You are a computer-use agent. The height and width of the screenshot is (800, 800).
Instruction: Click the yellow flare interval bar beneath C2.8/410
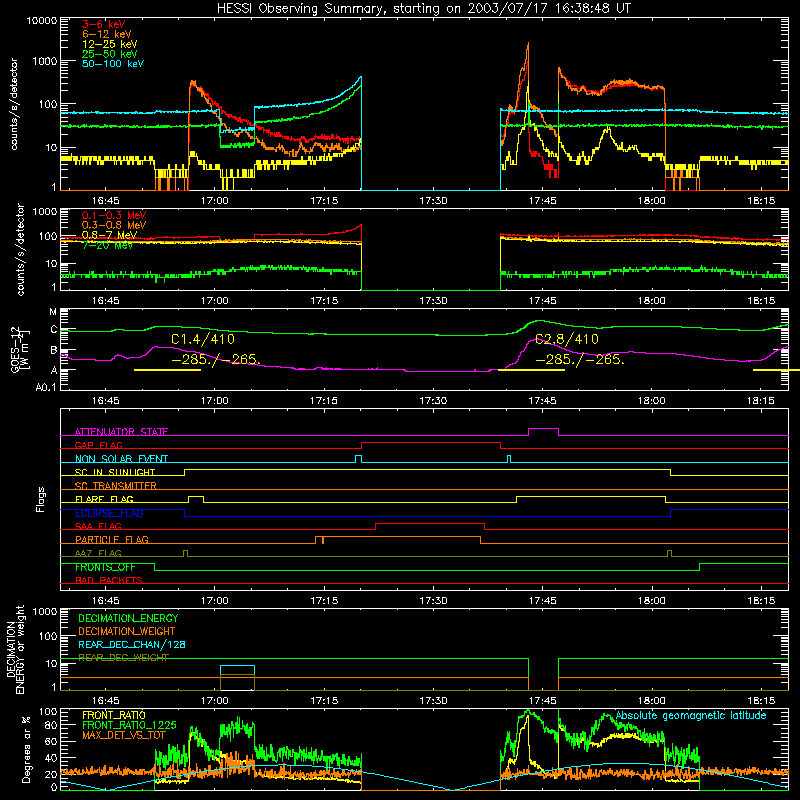click(x=531, y=370)
